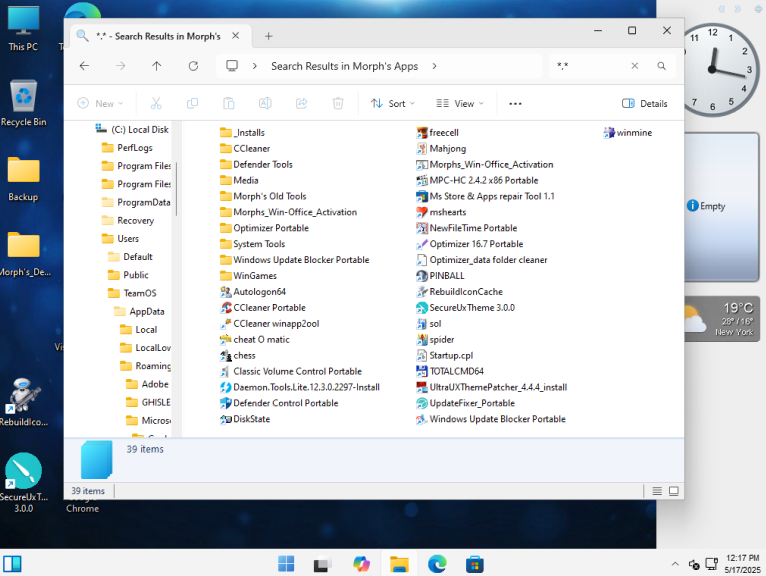Clear the search box with X

[x=635, y=66]
